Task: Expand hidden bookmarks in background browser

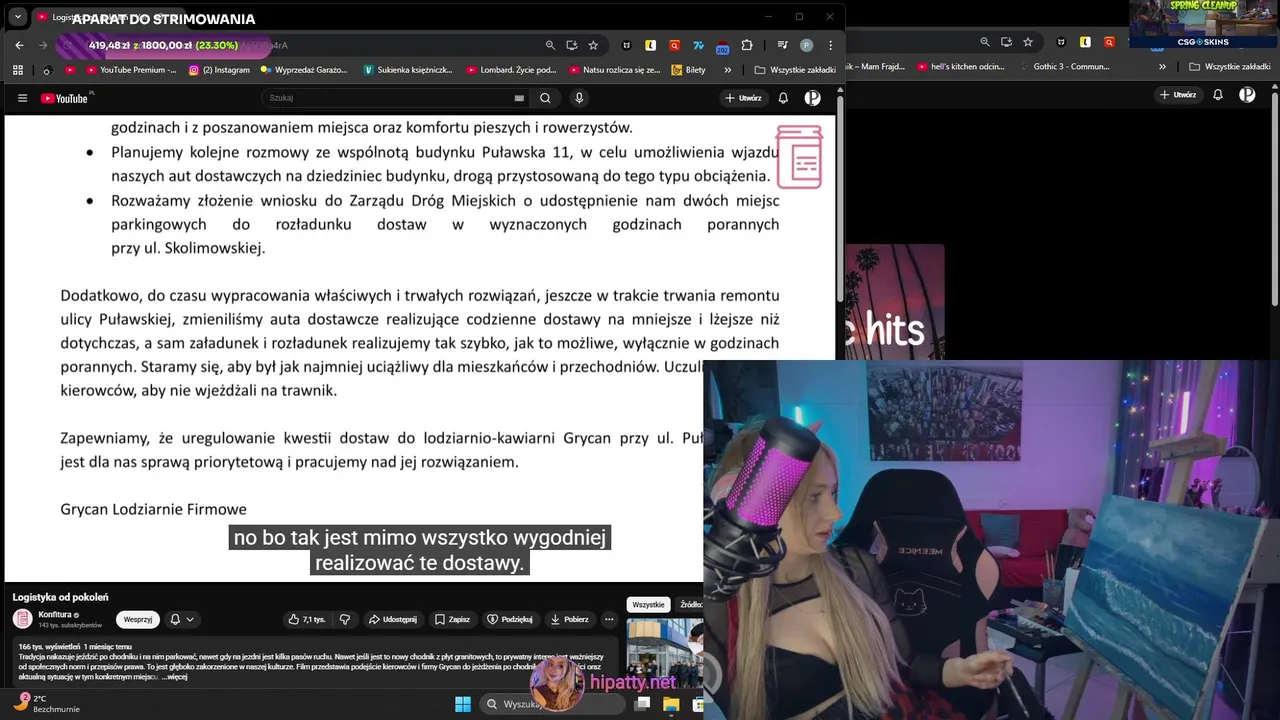Action: pos(1162,66)
